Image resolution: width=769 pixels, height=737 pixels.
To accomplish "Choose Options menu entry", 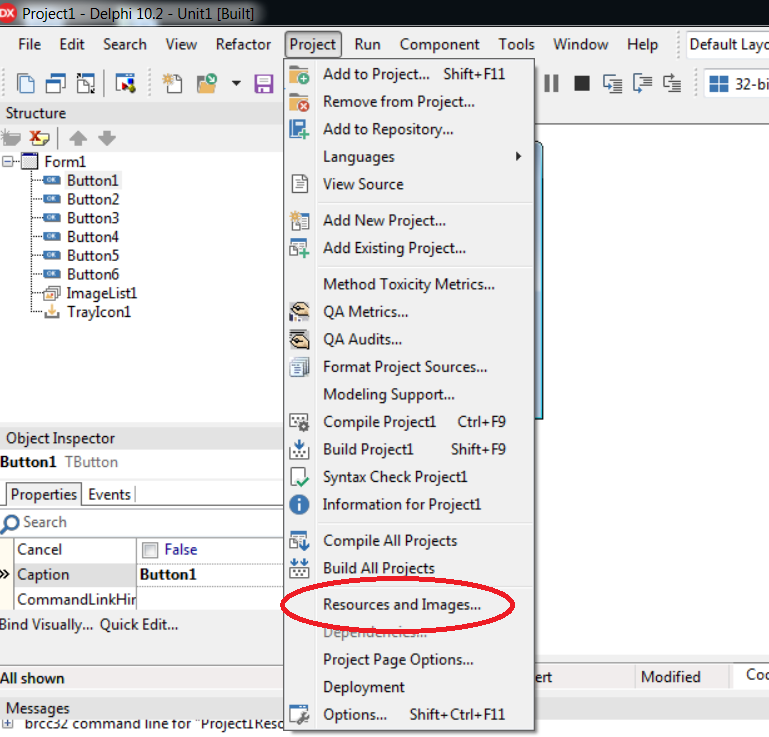I will coord(409,714).
